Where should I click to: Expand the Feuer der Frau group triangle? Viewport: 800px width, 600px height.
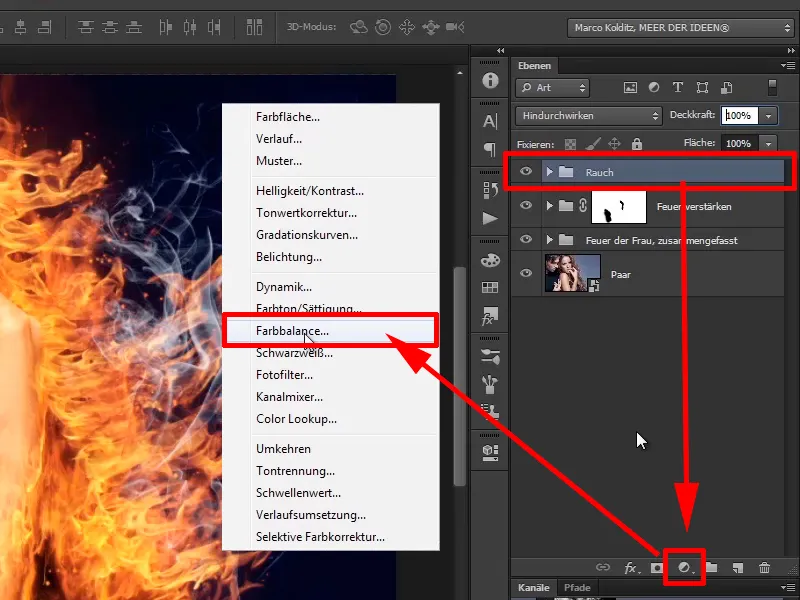[549, 240]
